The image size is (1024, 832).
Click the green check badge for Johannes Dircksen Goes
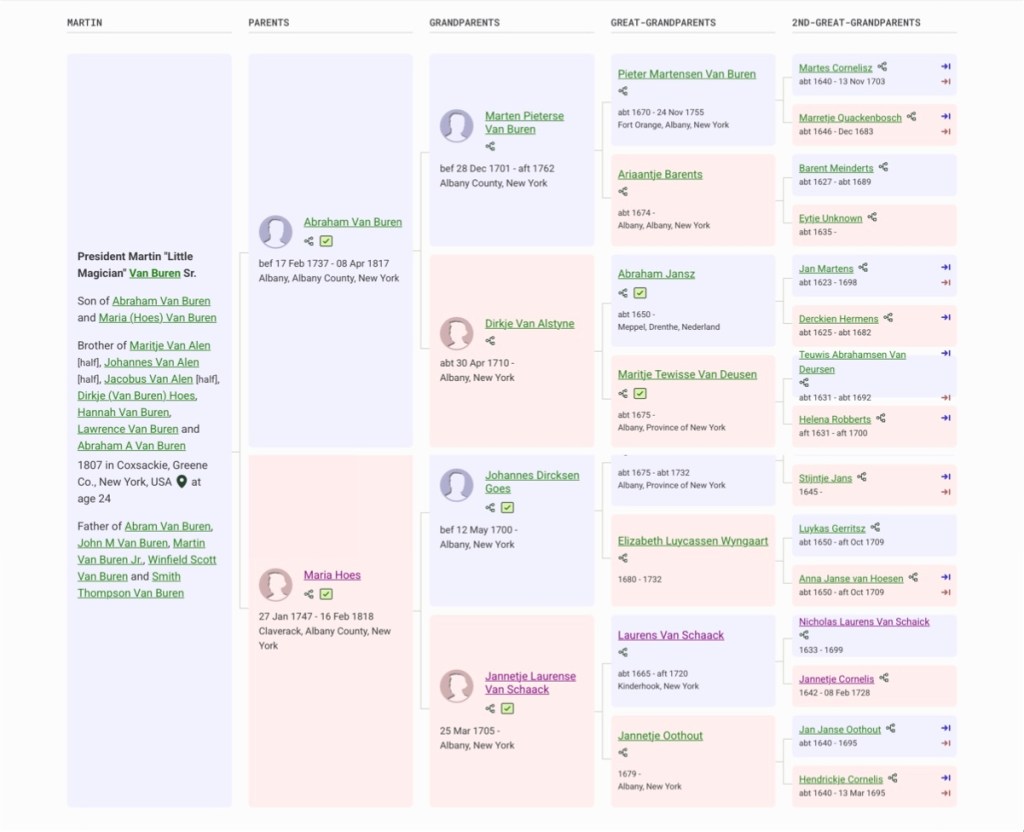[508, 508]
